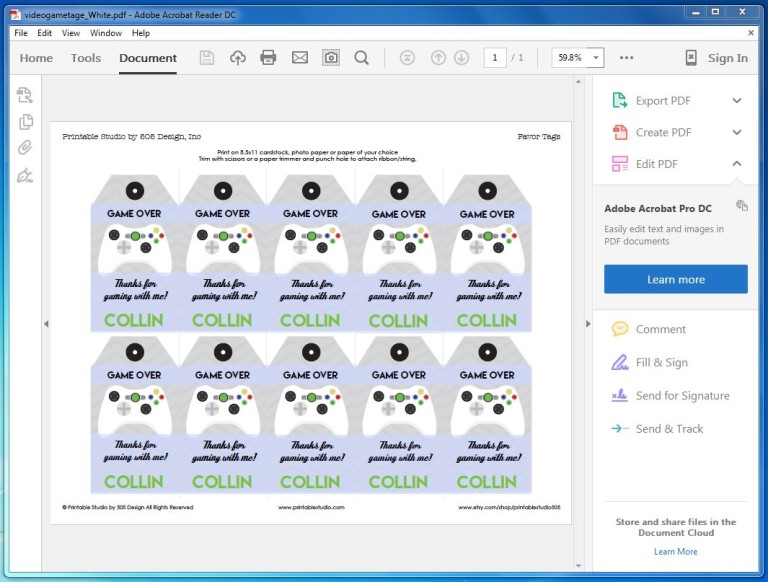Click the blue Learn more button

pyautogui.click(x=675, y=280)
